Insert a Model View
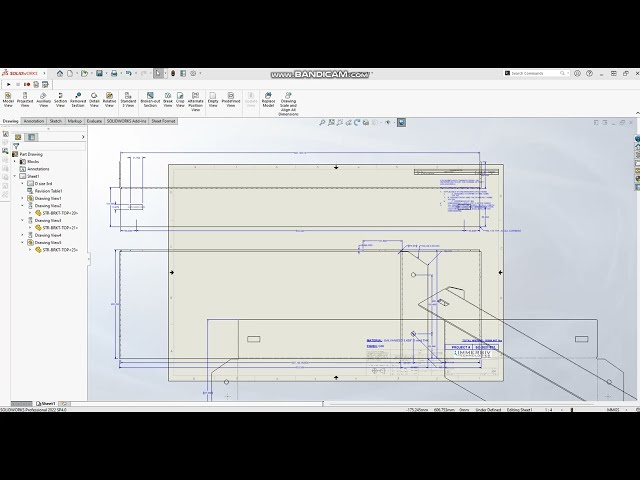Image resolution: width=640 pixels, height=480 pixels. point(8,100)
